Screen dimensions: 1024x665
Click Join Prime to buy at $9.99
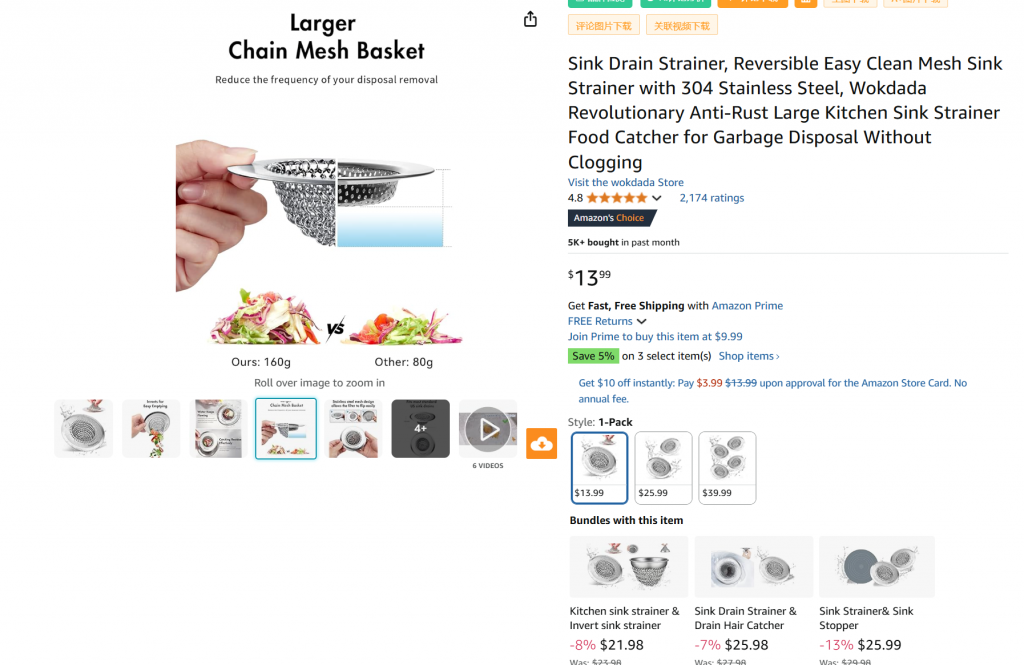pyautogui.click(x=655, y=337)
